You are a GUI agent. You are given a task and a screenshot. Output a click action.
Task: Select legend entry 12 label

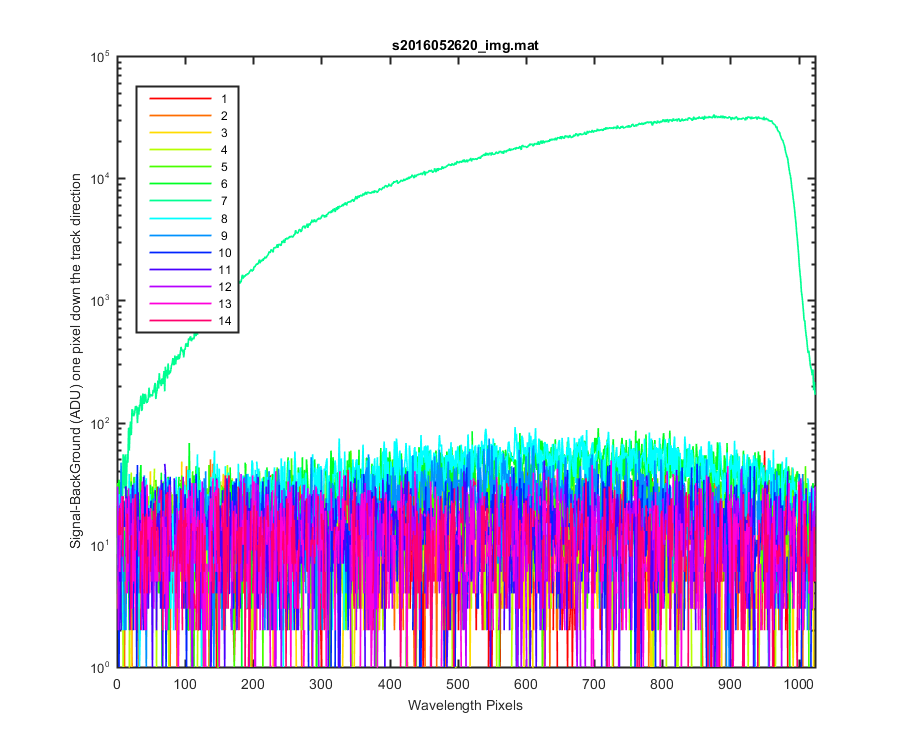(x=225, y=287)
